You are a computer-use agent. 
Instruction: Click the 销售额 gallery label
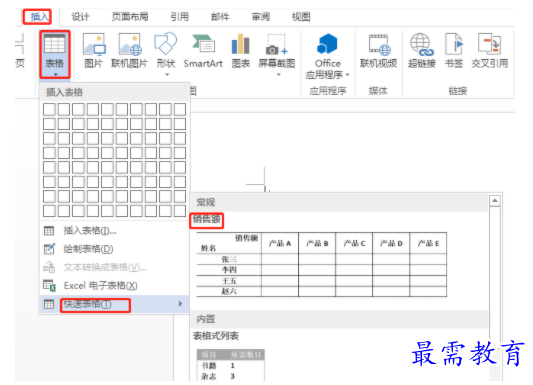(207, 220)
